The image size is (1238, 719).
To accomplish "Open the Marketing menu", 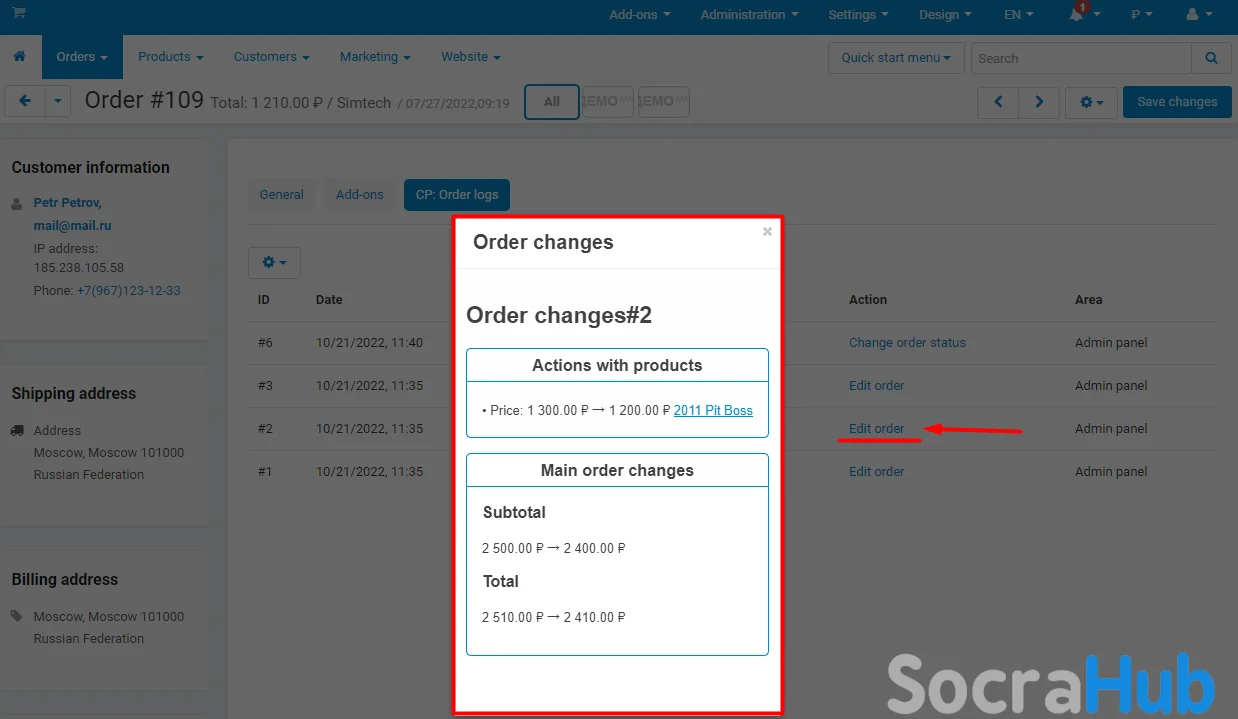I will 375,57.
